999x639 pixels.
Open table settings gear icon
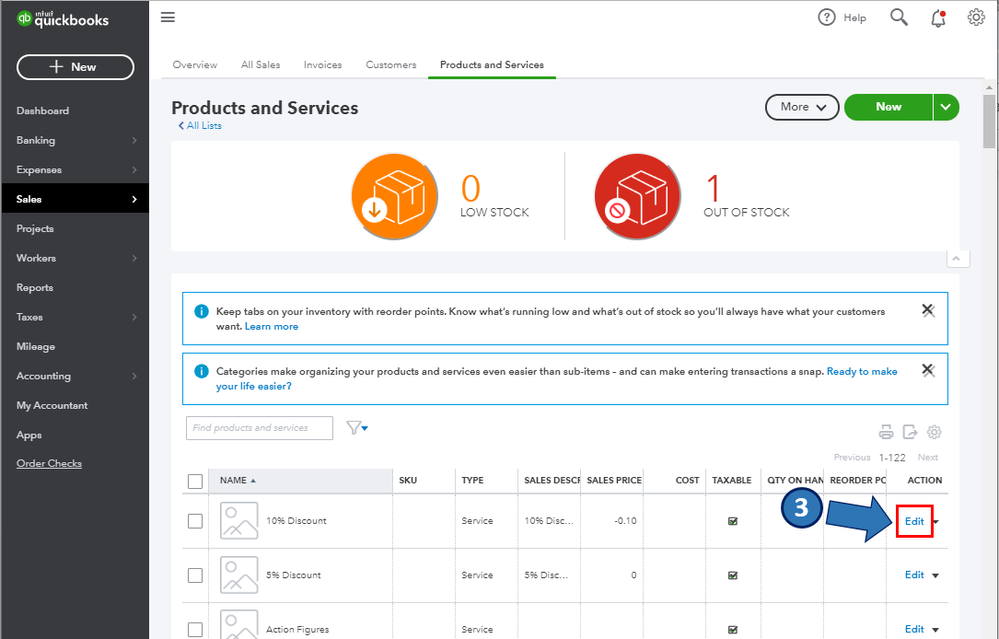[x=934, y=432]
